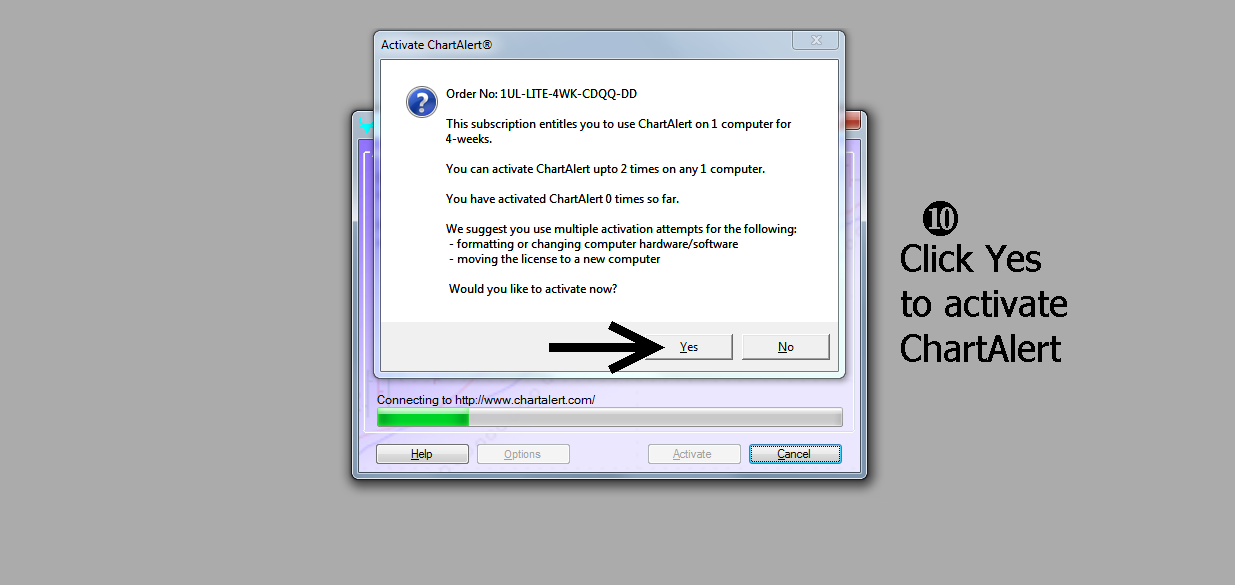Click the black arrow pointing to Yes

607,347
